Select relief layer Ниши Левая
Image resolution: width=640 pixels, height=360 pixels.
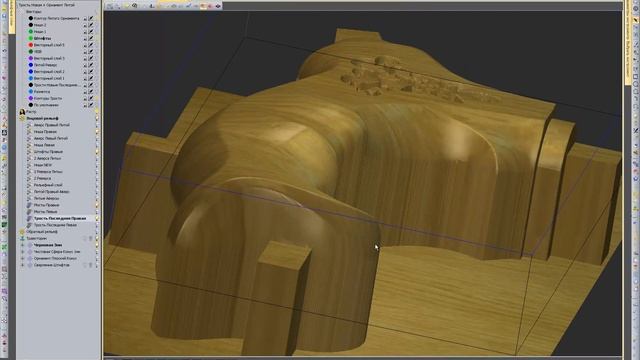pos(44,145)
